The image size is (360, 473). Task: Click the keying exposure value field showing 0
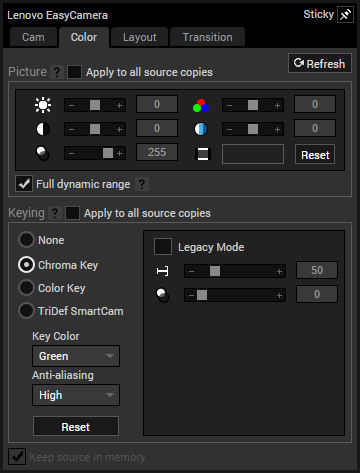(x=317, y=294)
